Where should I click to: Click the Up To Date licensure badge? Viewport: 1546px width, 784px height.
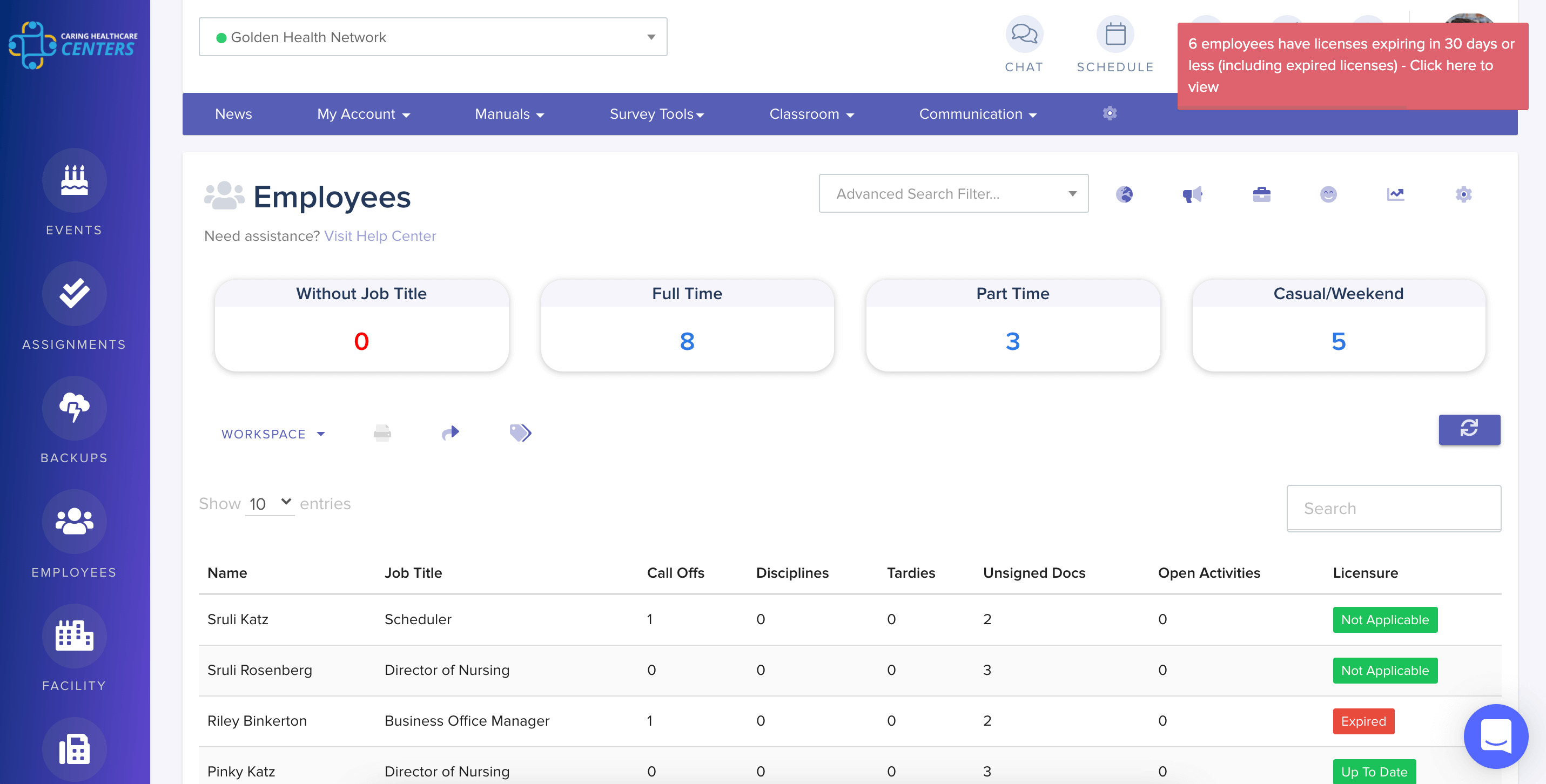(1374, 772)
